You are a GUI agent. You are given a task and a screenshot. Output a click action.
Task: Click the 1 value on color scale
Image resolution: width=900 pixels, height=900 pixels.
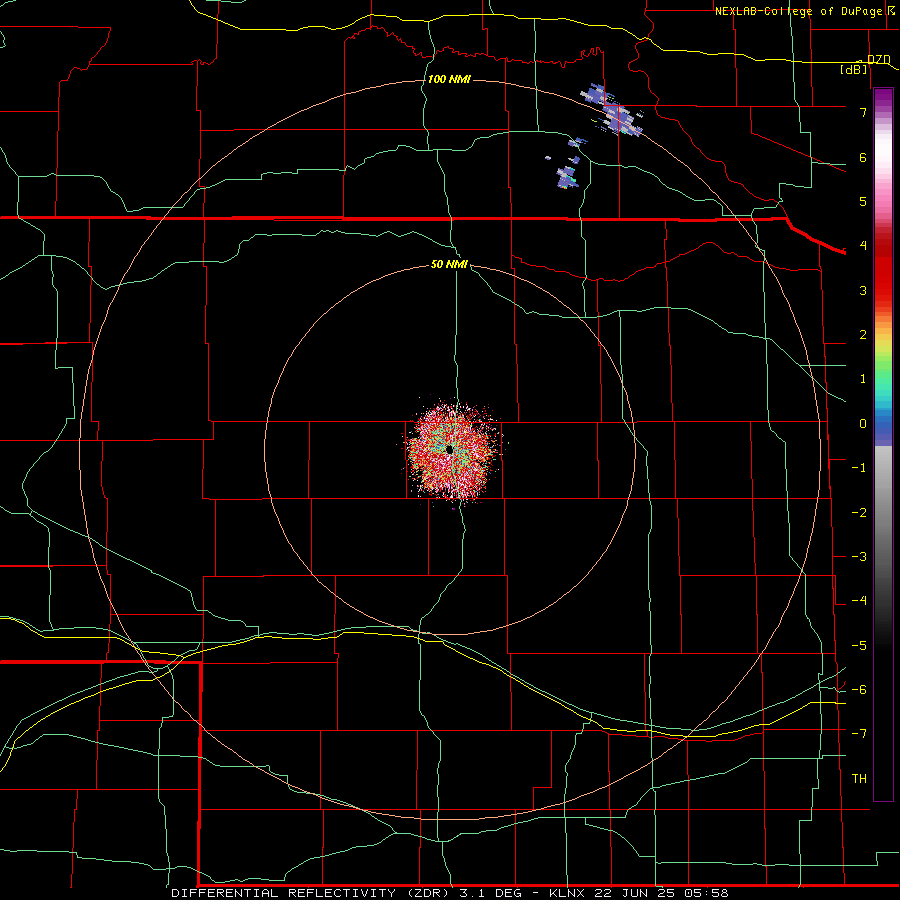[x=863, y=379]
